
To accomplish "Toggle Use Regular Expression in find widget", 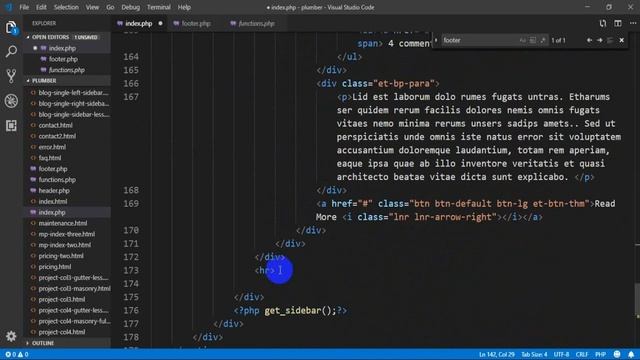I will (543, 40).
